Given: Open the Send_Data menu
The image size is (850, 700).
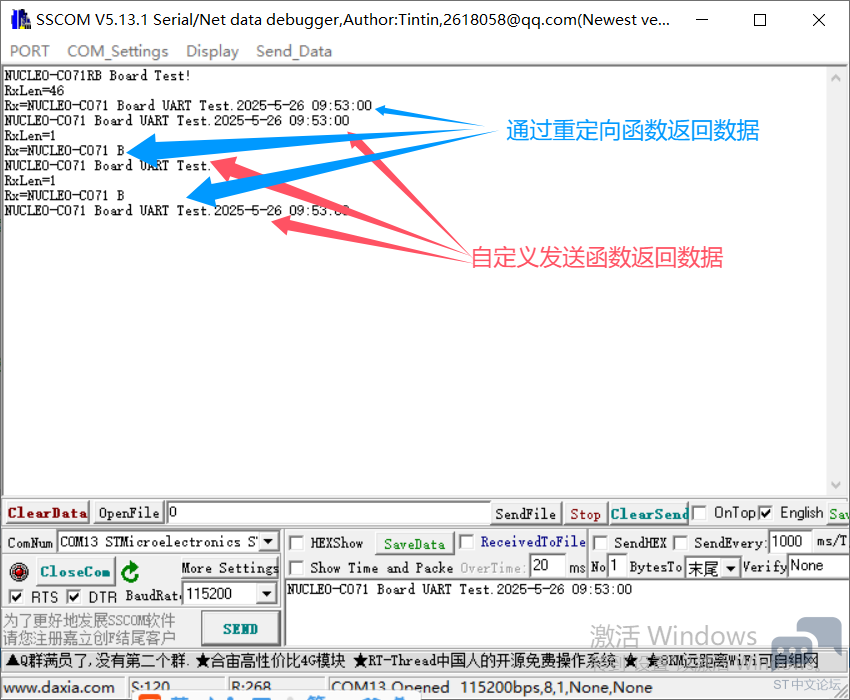Looking at the screenshot, I should (294, 51).
